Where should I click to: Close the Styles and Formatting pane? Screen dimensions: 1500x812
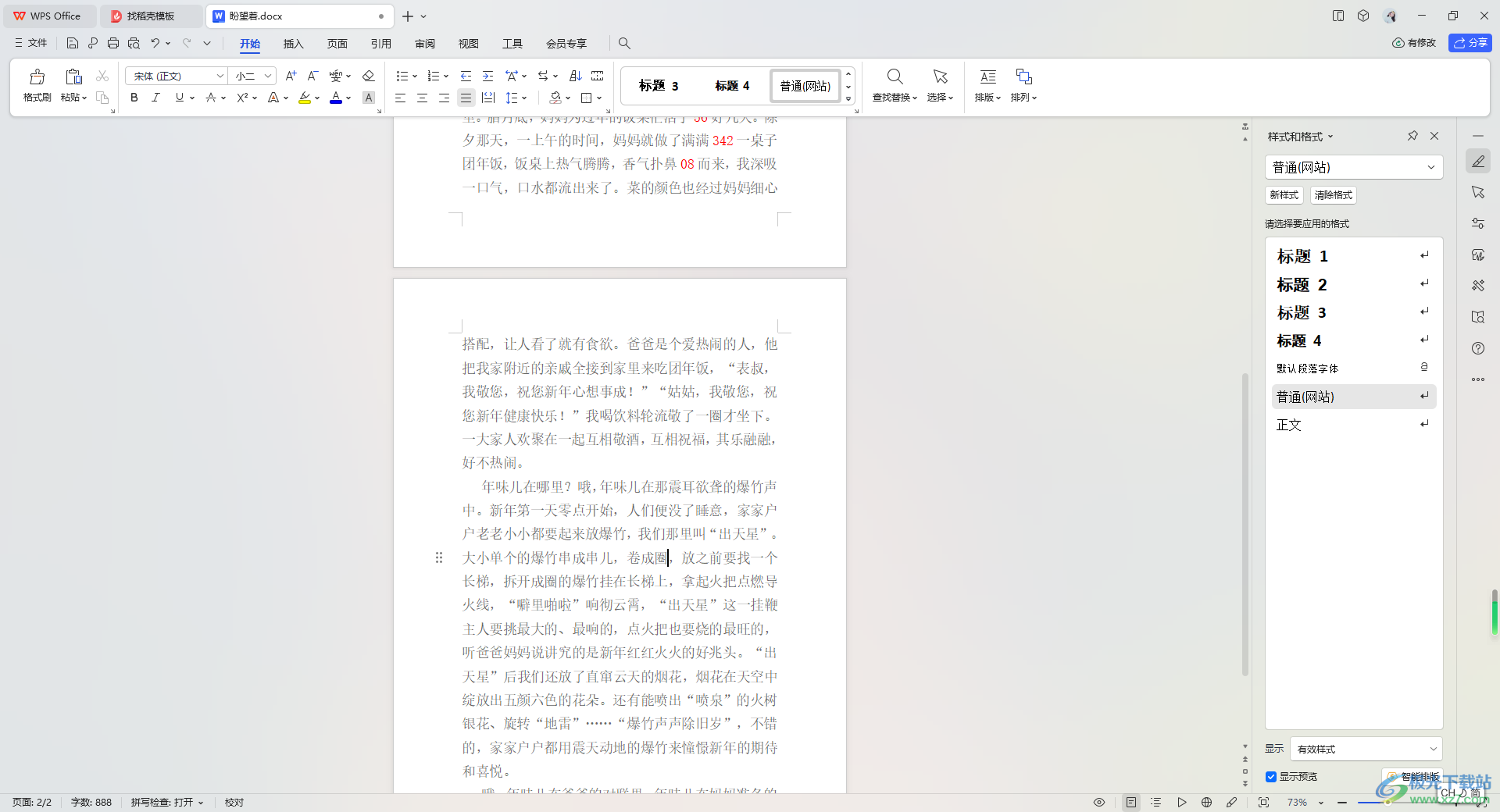1434,136
